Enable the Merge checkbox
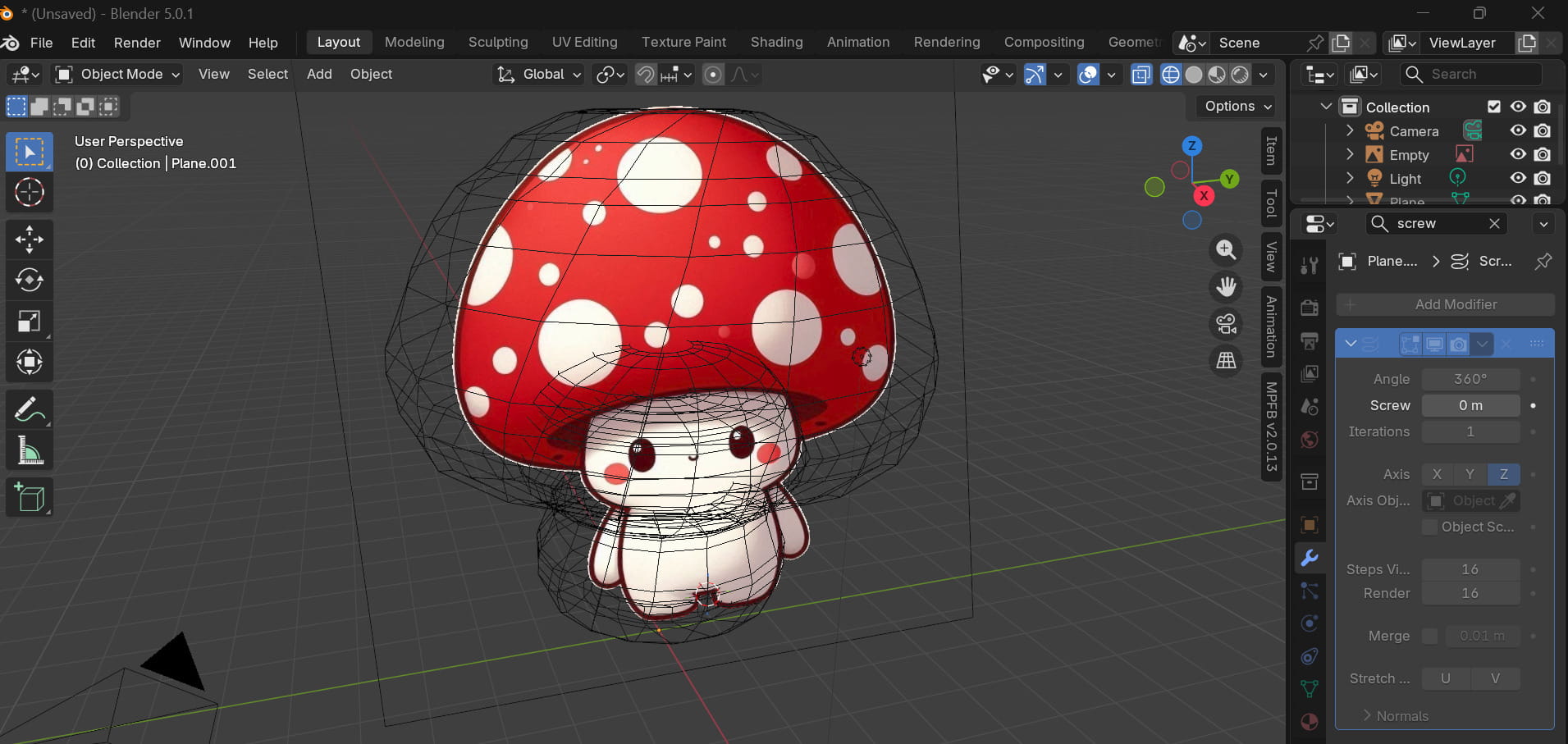This screenshot has width=1568, height=744. [x=1430, y=636]
